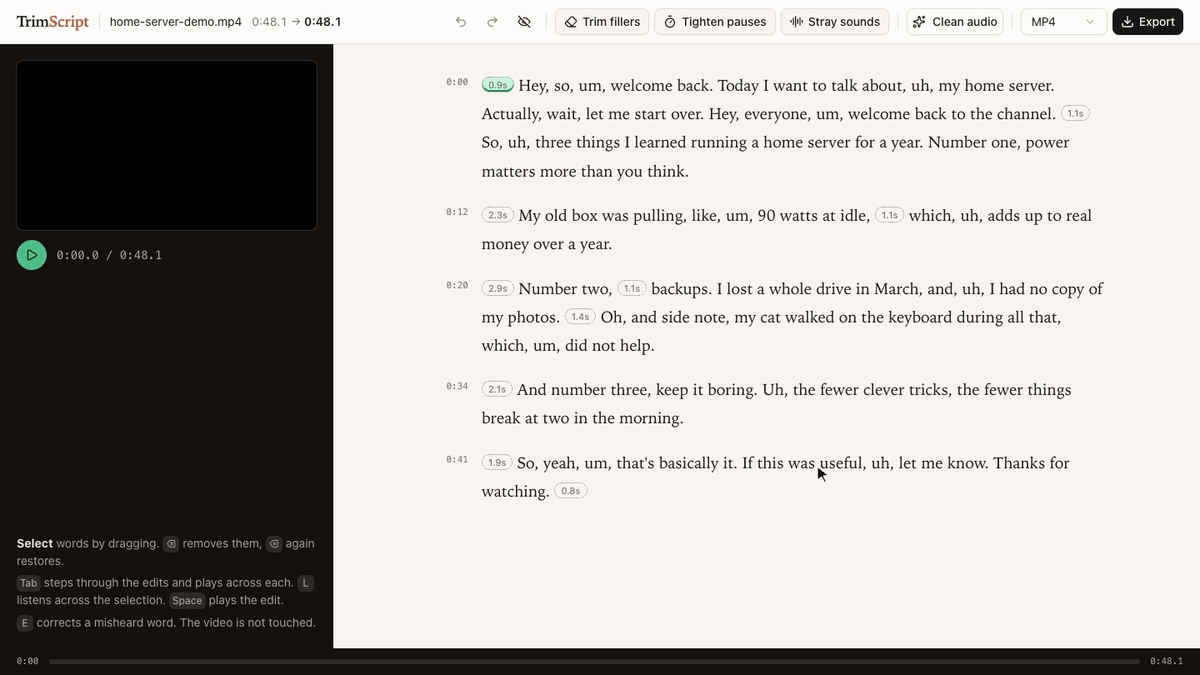Select the 1.1s pause before "backups"

coord(632,289)
